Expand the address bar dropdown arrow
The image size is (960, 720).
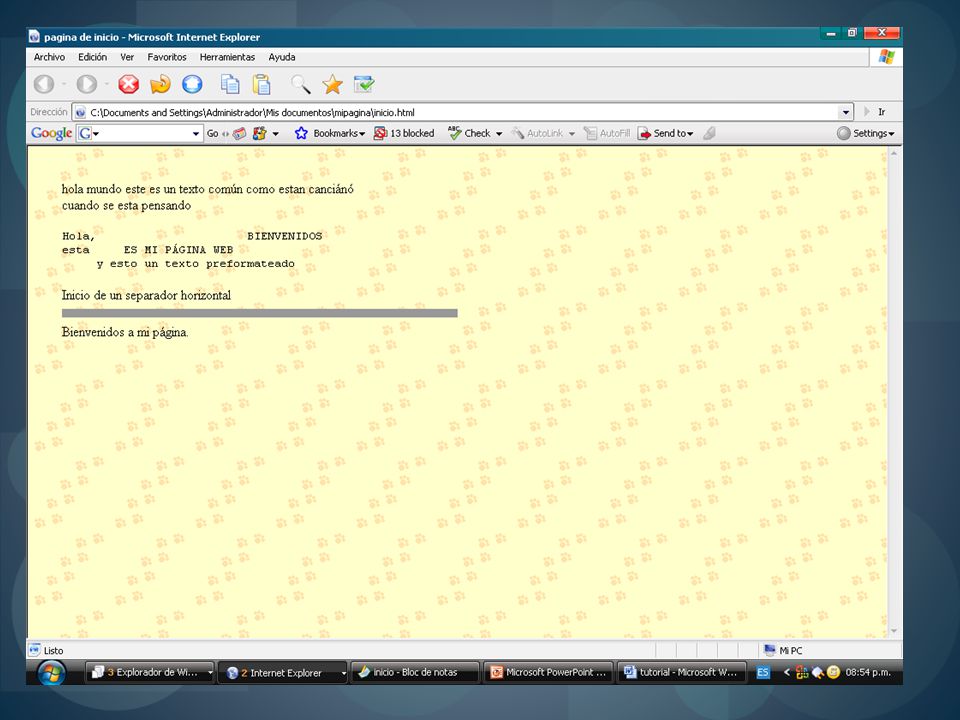846,112
